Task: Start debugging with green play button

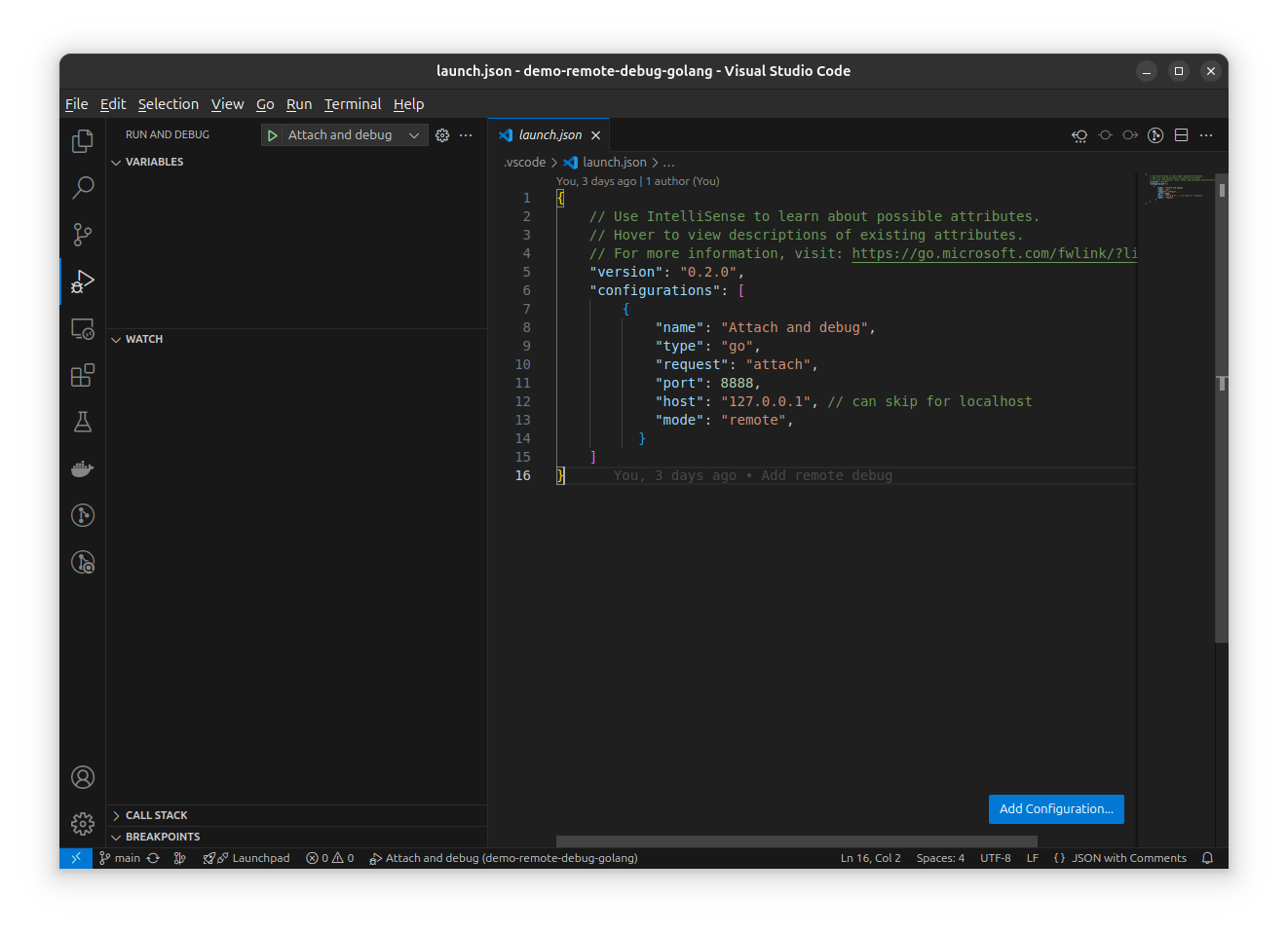Action: tap(273, 135)
